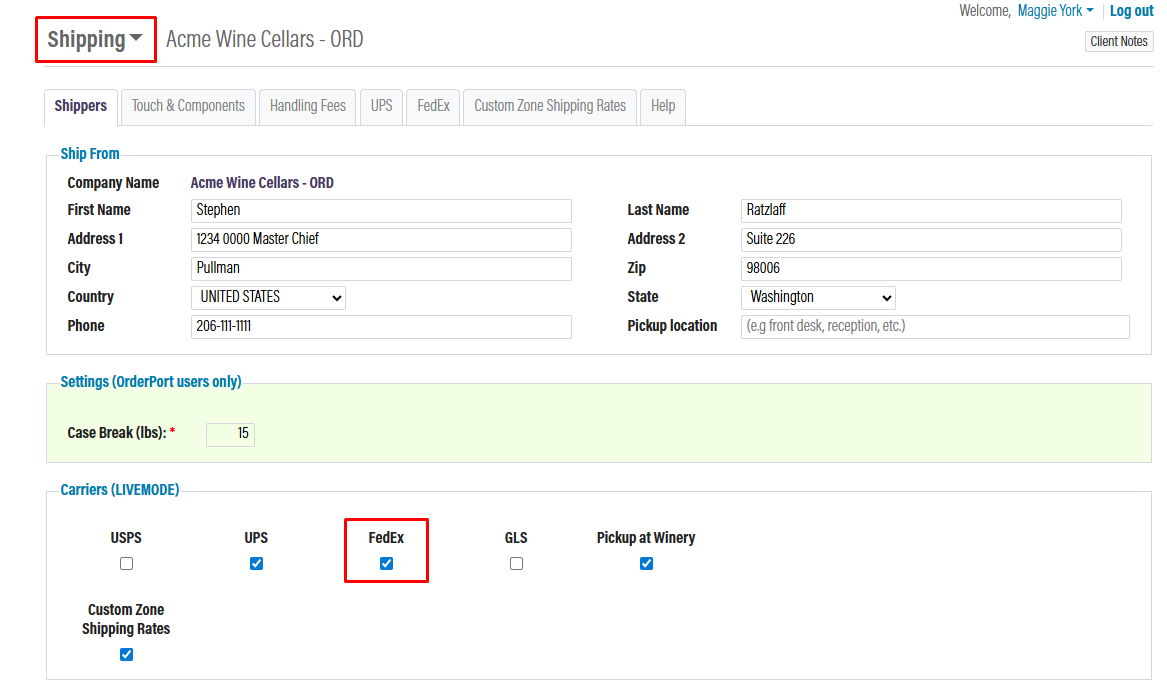Click the First Name field
The width and height of the screenshot is (1167, 694).
click(381, 211)
